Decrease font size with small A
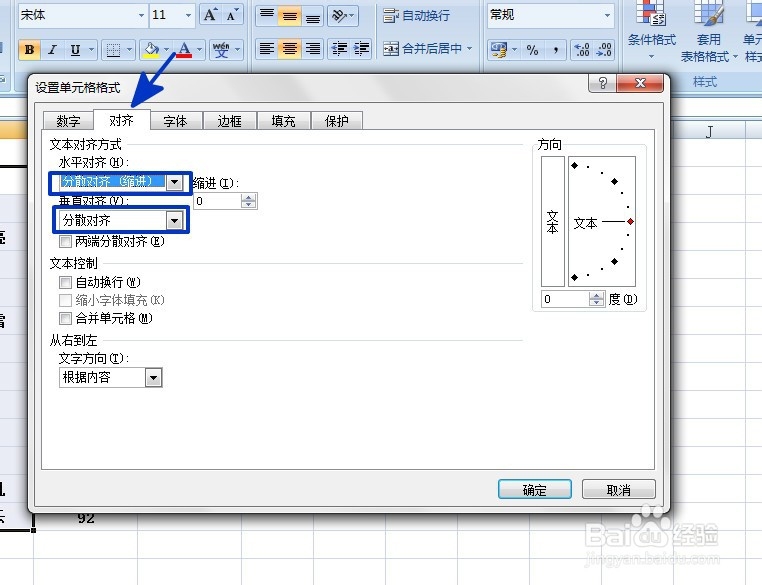The image size is (762, 585). (232, 16)
